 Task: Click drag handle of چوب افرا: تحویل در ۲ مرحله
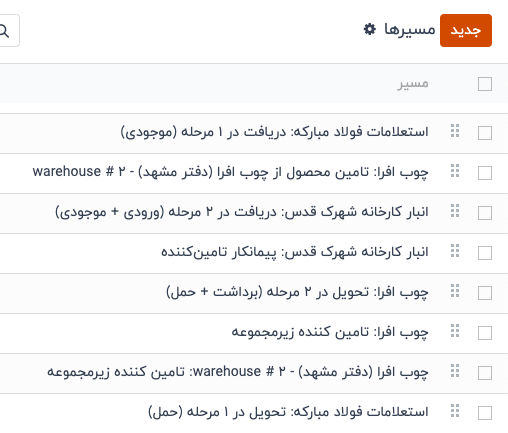(x=455, y=291)
